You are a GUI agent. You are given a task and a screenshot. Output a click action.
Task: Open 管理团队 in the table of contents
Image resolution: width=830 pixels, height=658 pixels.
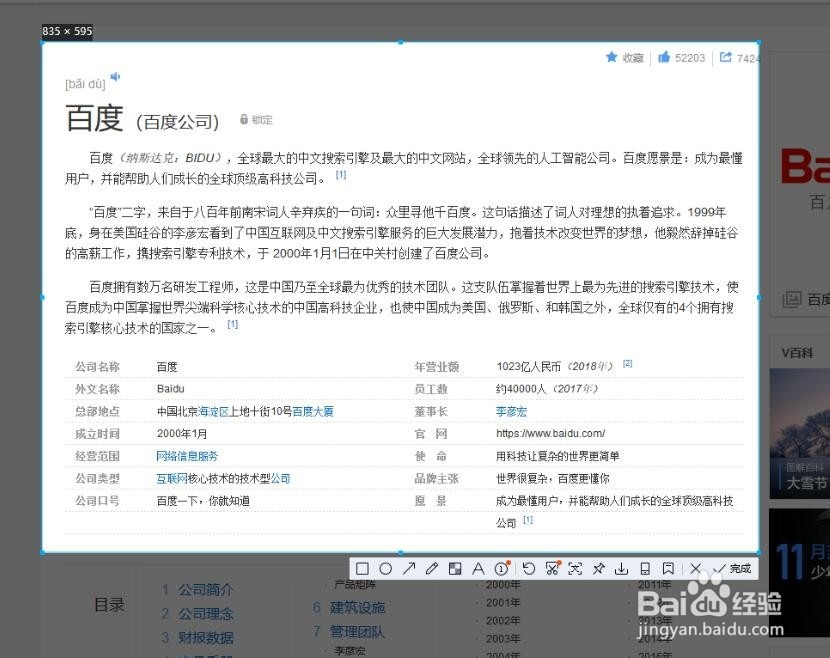pyautogui.click(x=357, y=632)
